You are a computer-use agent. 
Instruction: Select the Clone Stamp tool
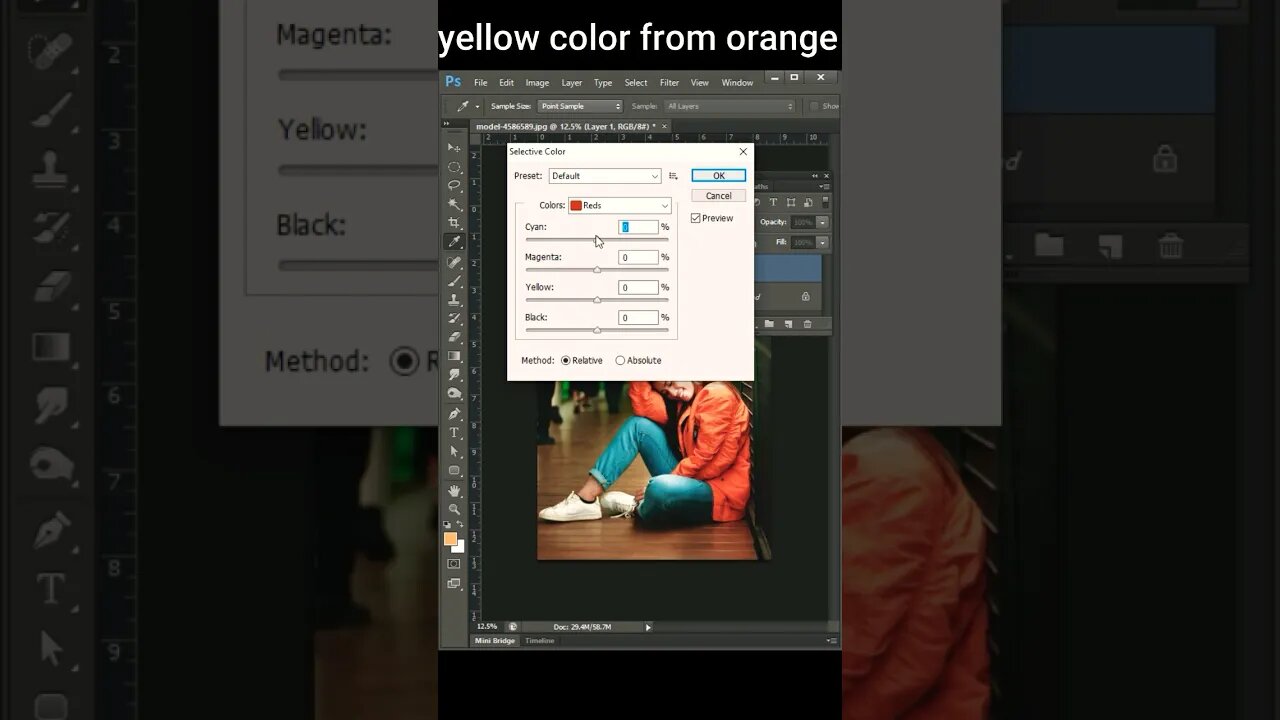(x=454, y=299)
